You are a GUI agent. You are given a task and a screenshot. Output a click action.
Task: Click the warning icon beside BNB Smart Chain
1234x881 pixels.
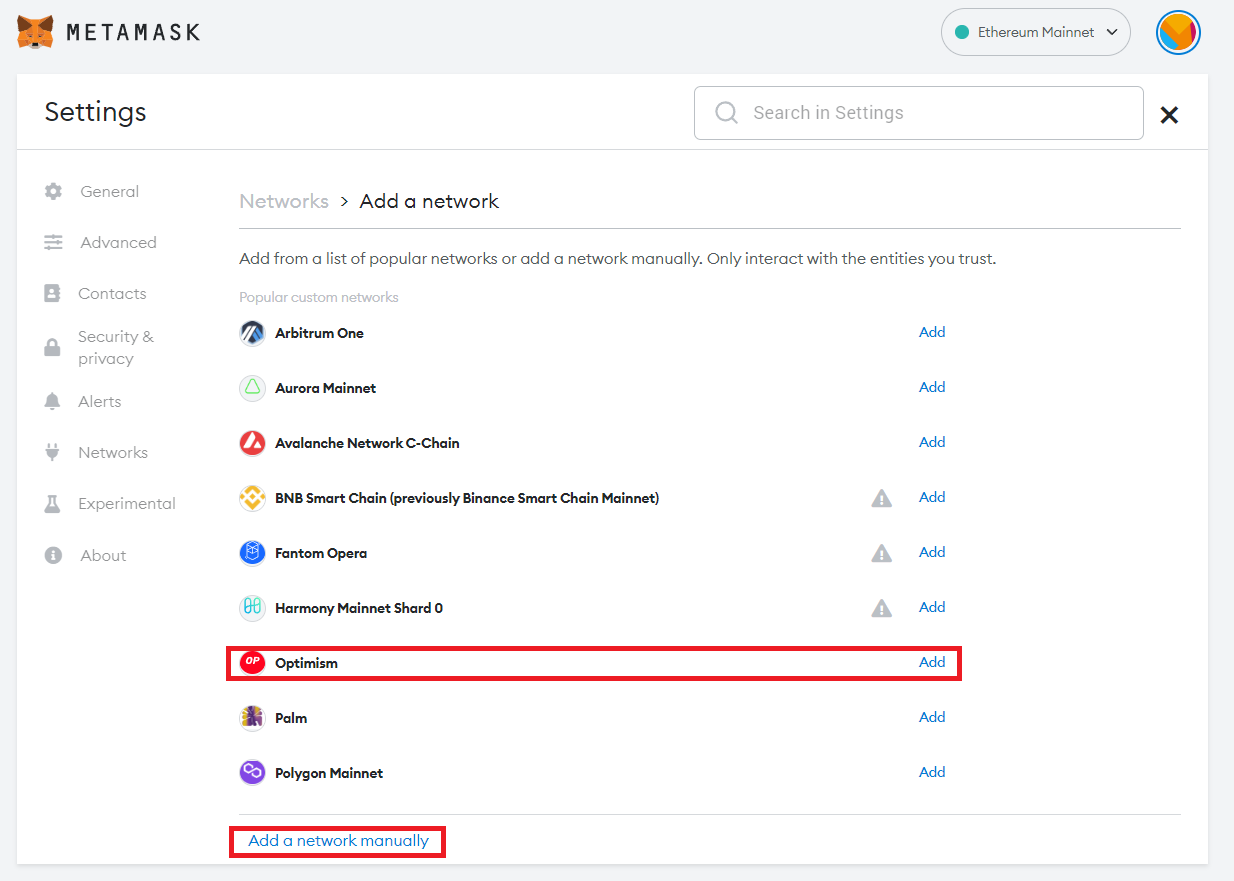(x=881, y=498)
